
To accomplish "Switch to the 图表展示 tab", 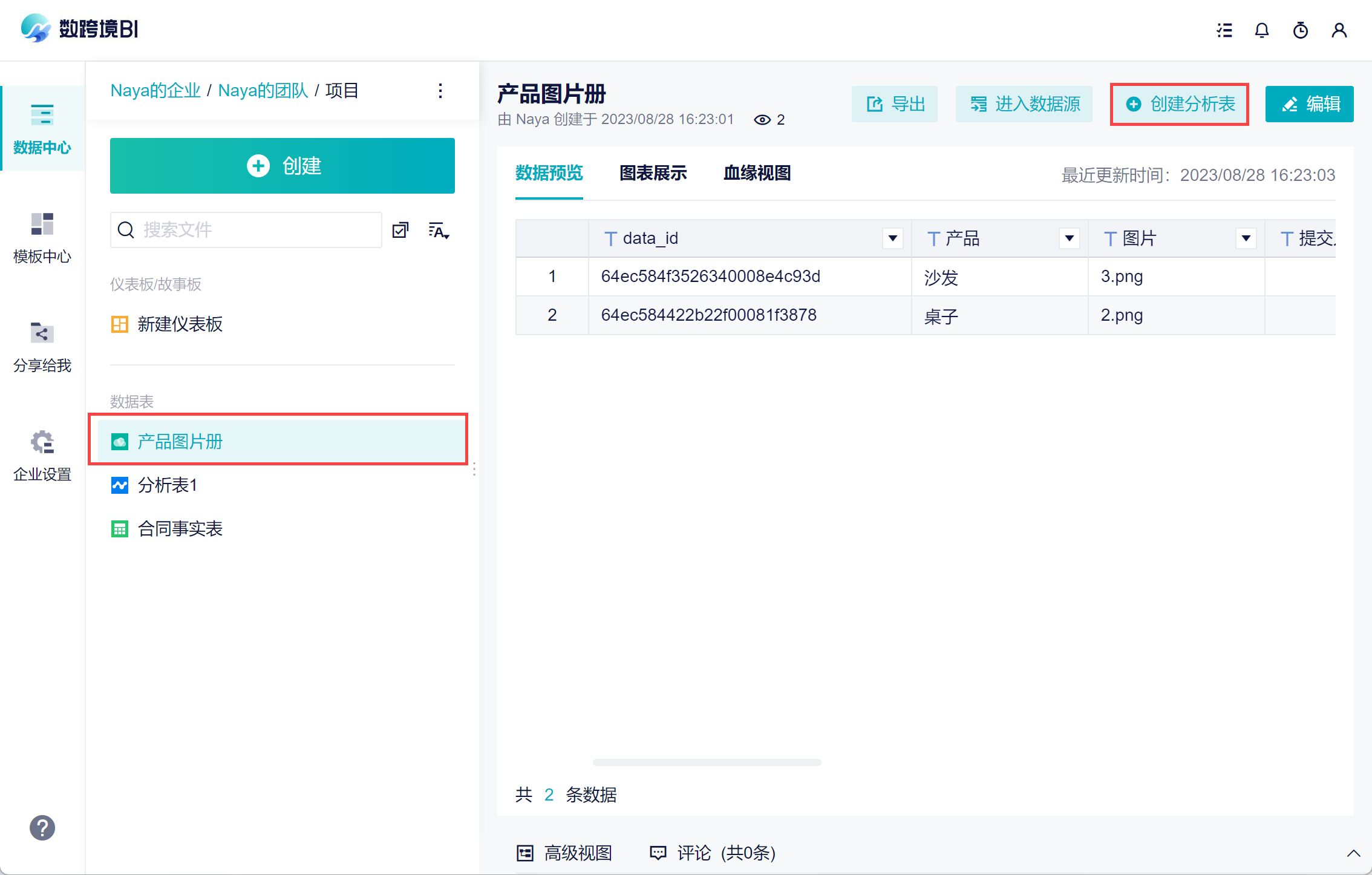I will click(653, 174).
